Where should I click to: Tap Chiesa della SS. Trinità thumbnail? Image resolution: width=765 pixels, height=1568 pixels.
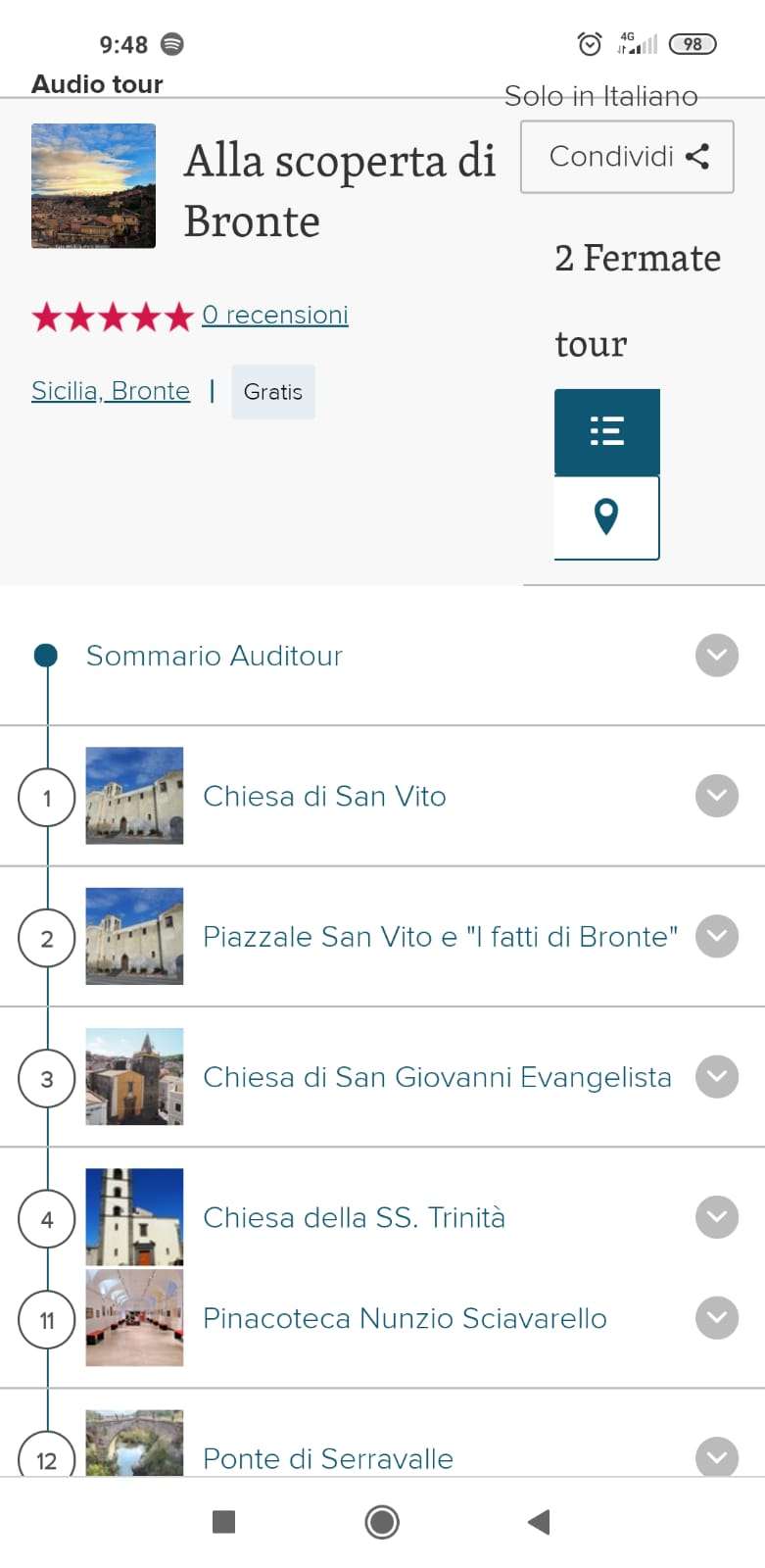(134, 1216)
